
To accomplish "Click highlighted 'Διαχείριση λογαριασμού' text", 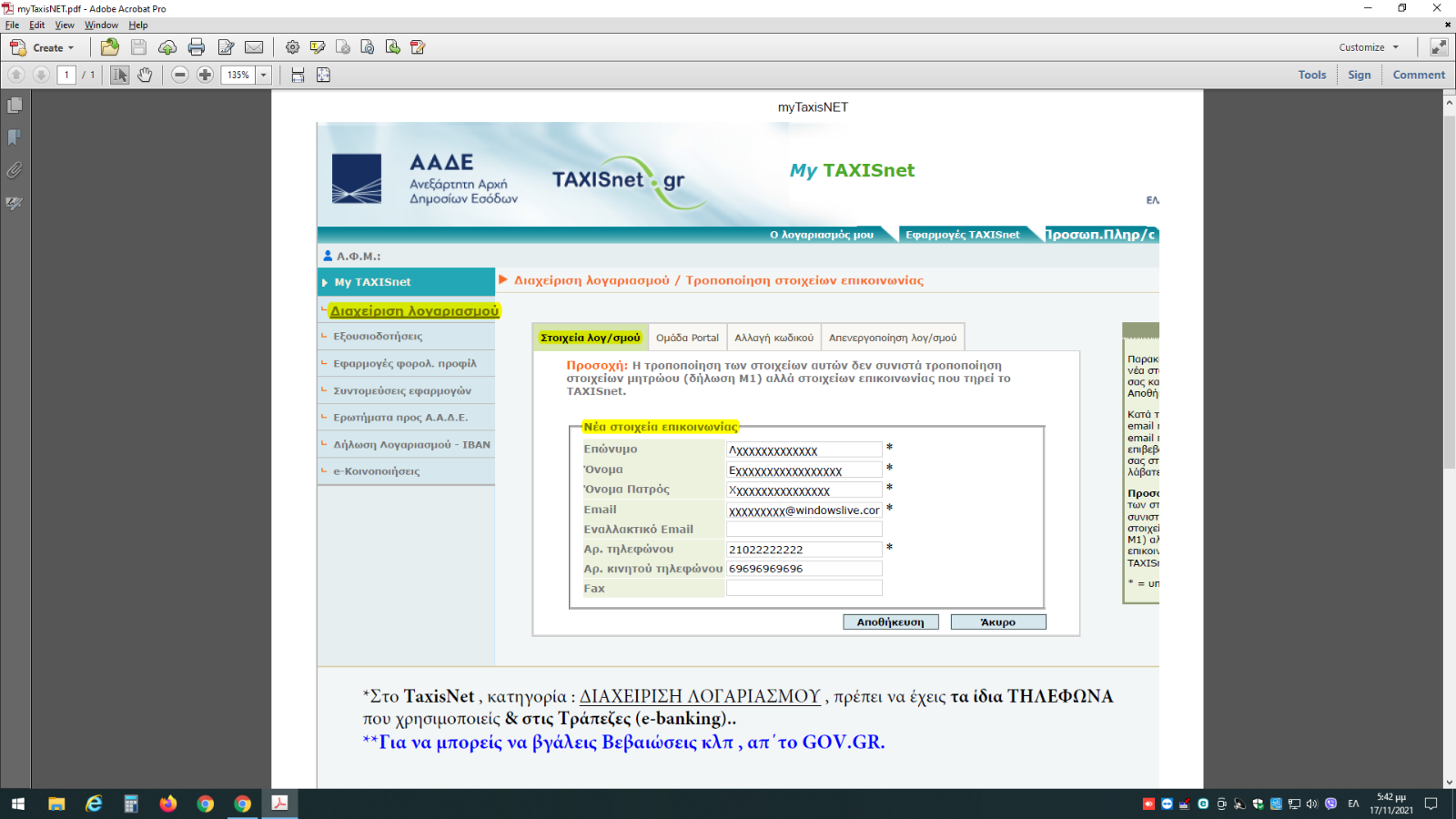I will coord(414,311).
